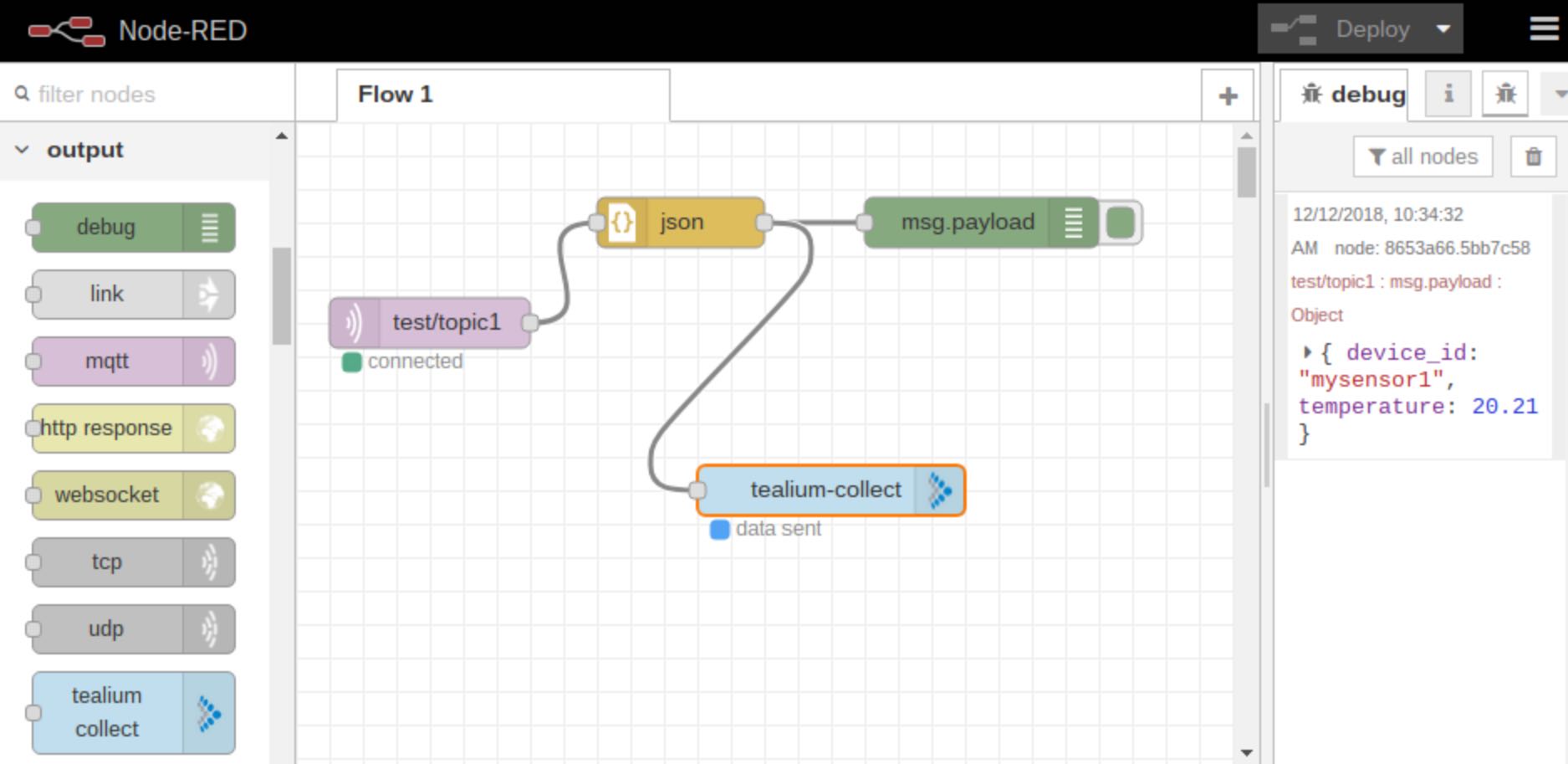
Task: Click the curly braces icon on json node
Action: click(x=621, y=222)
